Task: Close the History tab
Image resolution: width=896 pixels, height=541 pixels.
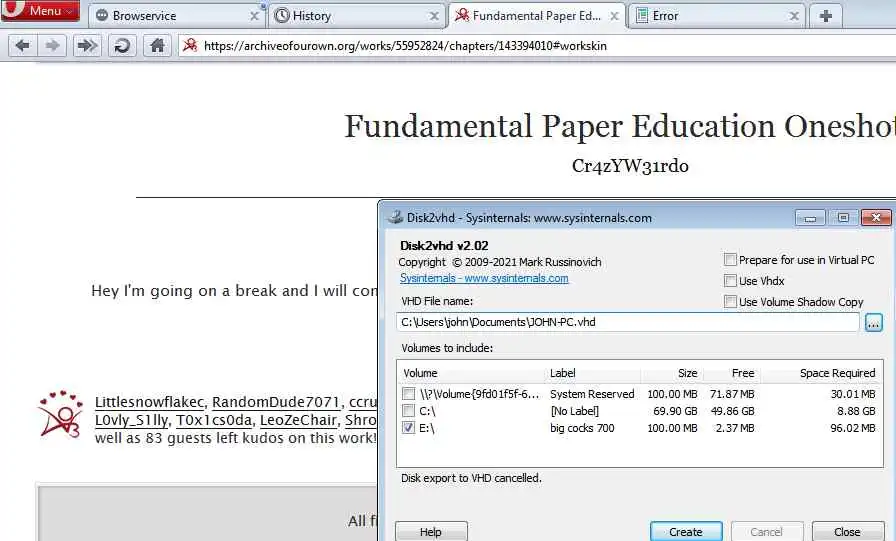Action: (434, 17)
